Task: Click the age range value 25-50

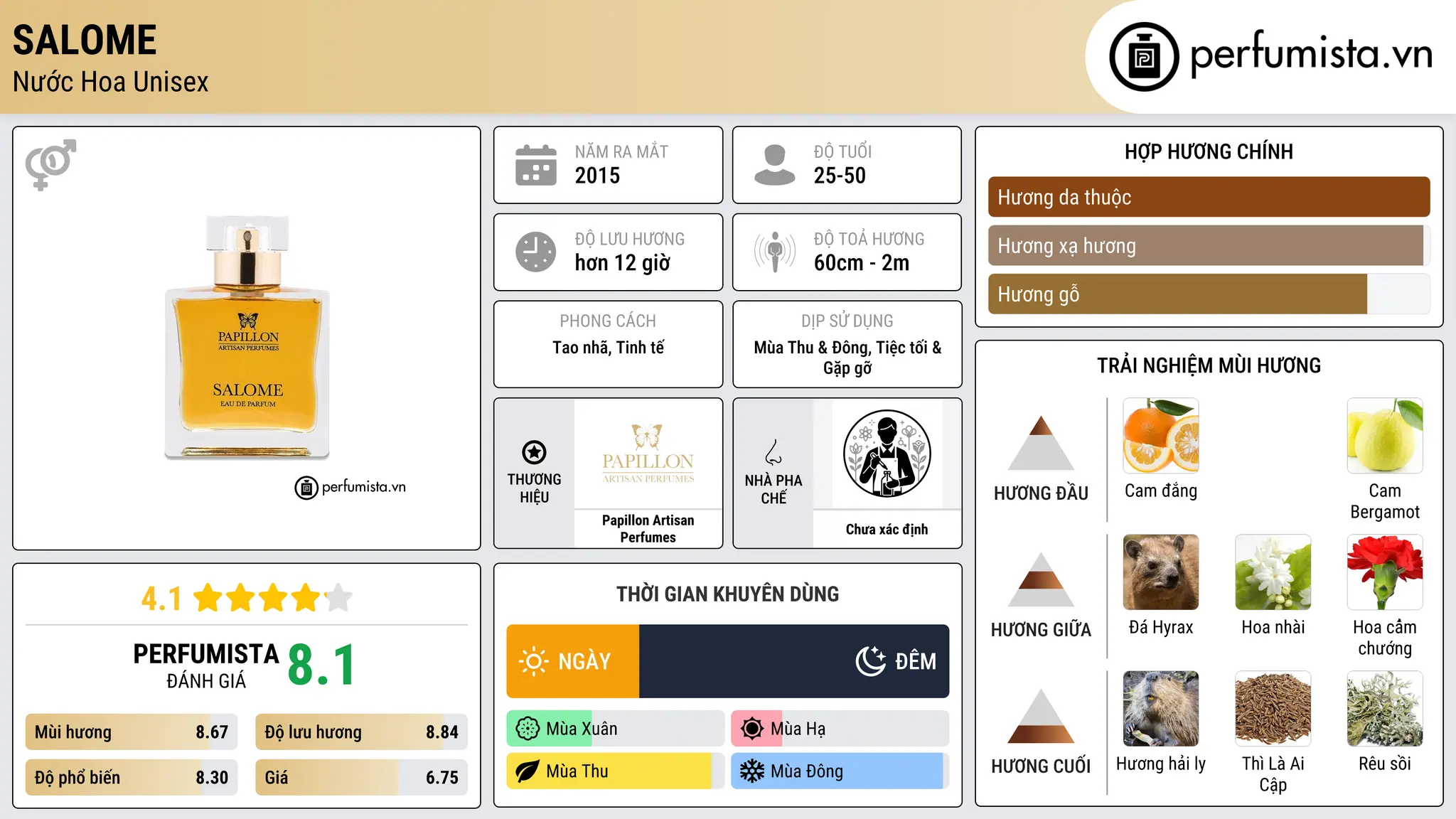Action: tap(840, 176)
